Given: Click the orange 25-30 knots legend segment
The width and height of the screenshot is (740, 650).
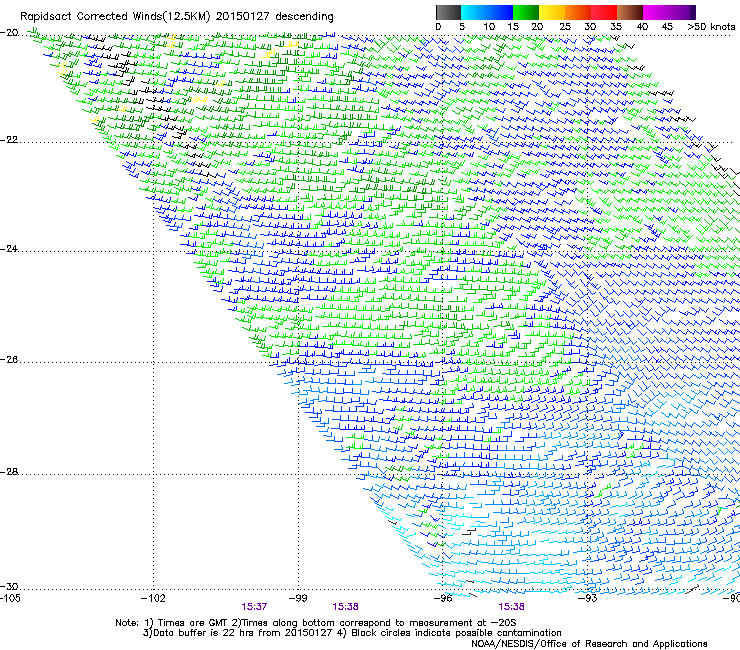Looking at the screenshot, I should pyautogui.click(x=578, y=12).
